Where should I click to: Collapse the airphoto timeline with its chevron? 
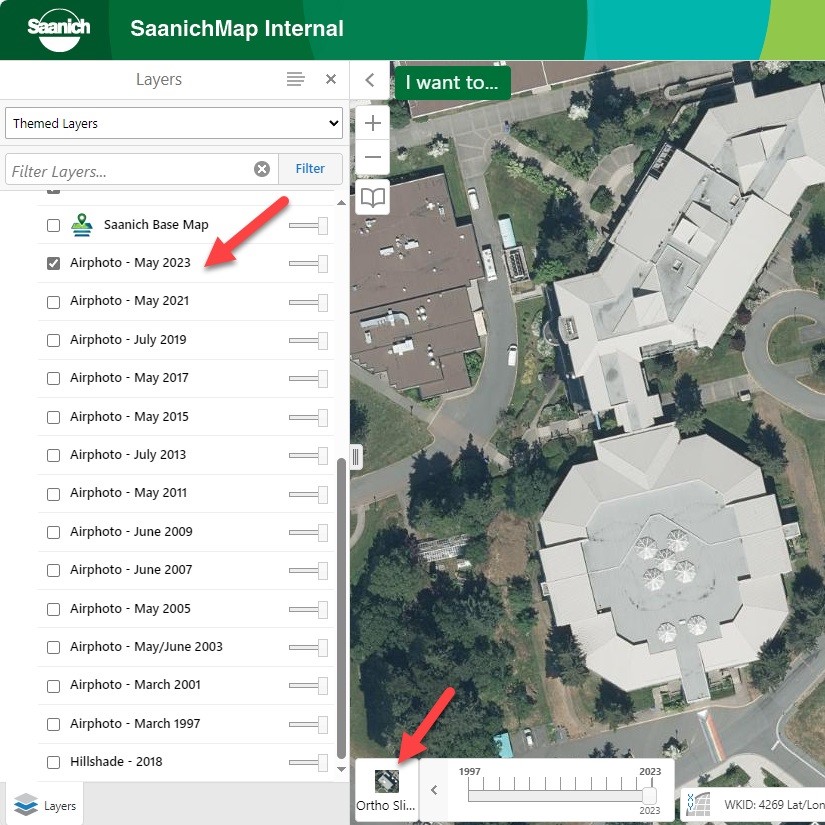pos(433,789)
